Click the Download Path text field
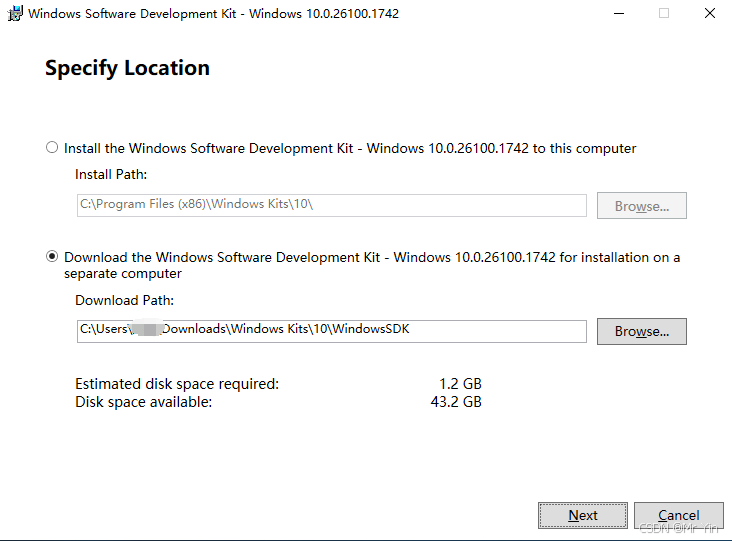Viewport: 732px width, 541px height. 331,331
